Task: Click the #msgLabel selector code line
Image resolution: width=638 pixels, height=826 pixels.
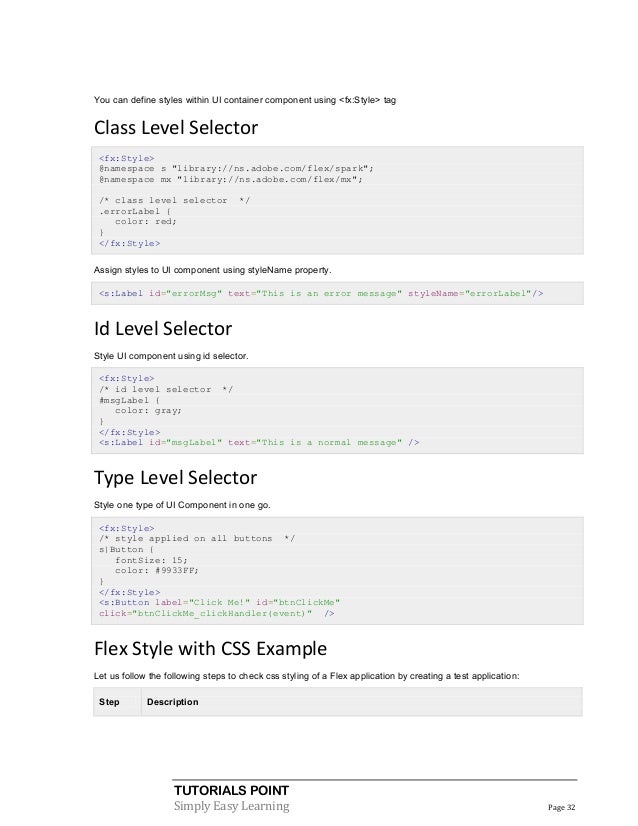Action: tap(129, 400)
